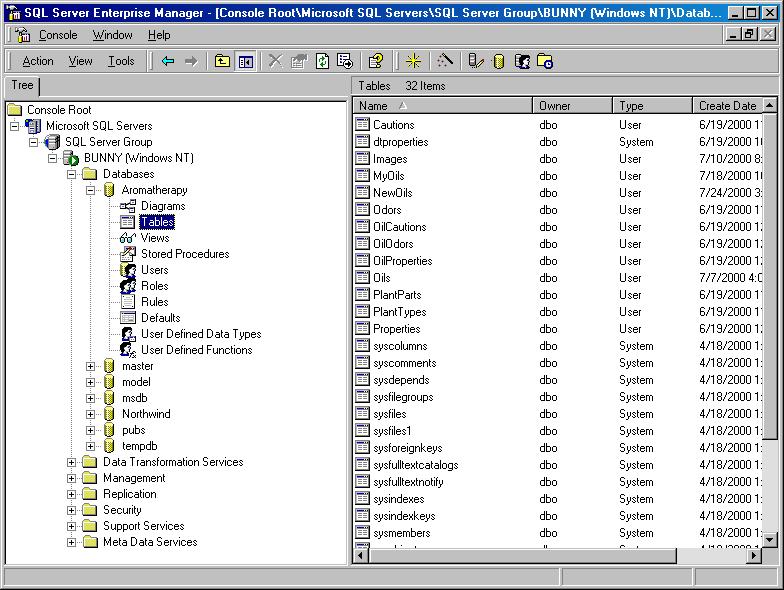Expand the Northwind database node
The image size is (784, 590).
coord(91,414)
